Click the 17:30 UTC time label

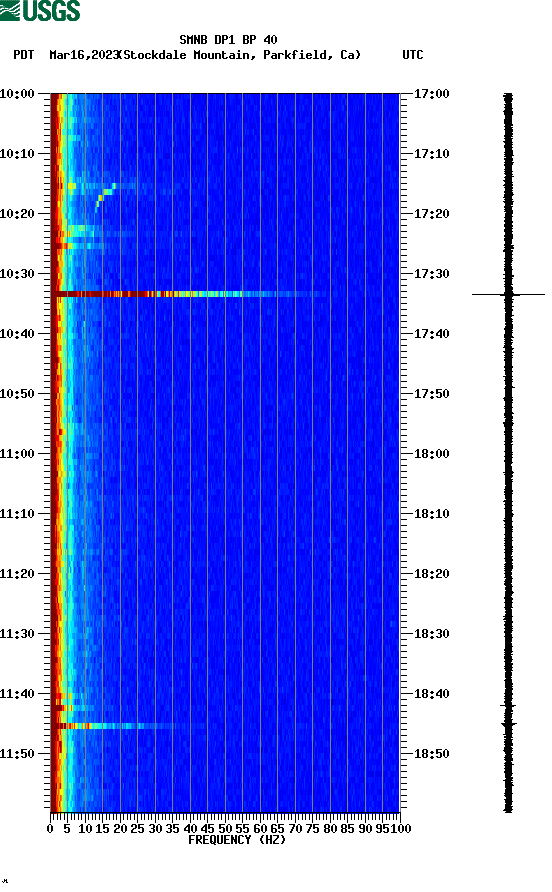(x=431, y=274)
